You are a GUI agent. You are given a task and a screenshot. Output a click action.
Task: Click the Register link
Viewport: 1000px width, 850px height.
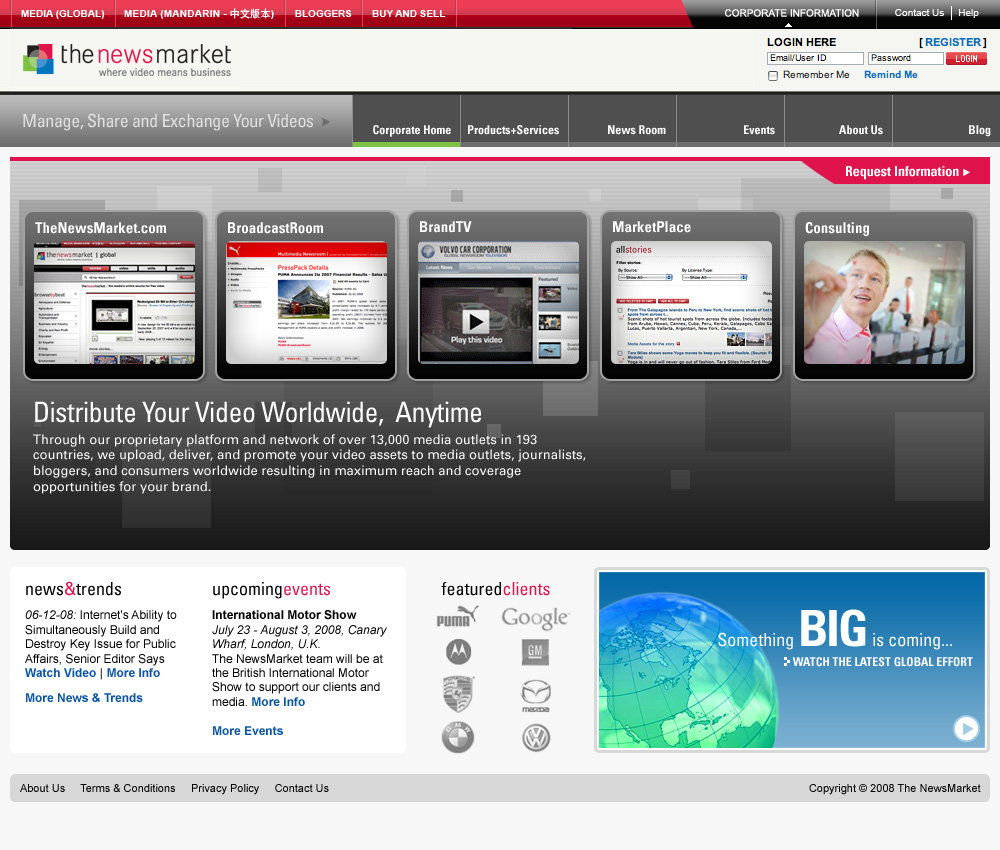click(953, 42)
